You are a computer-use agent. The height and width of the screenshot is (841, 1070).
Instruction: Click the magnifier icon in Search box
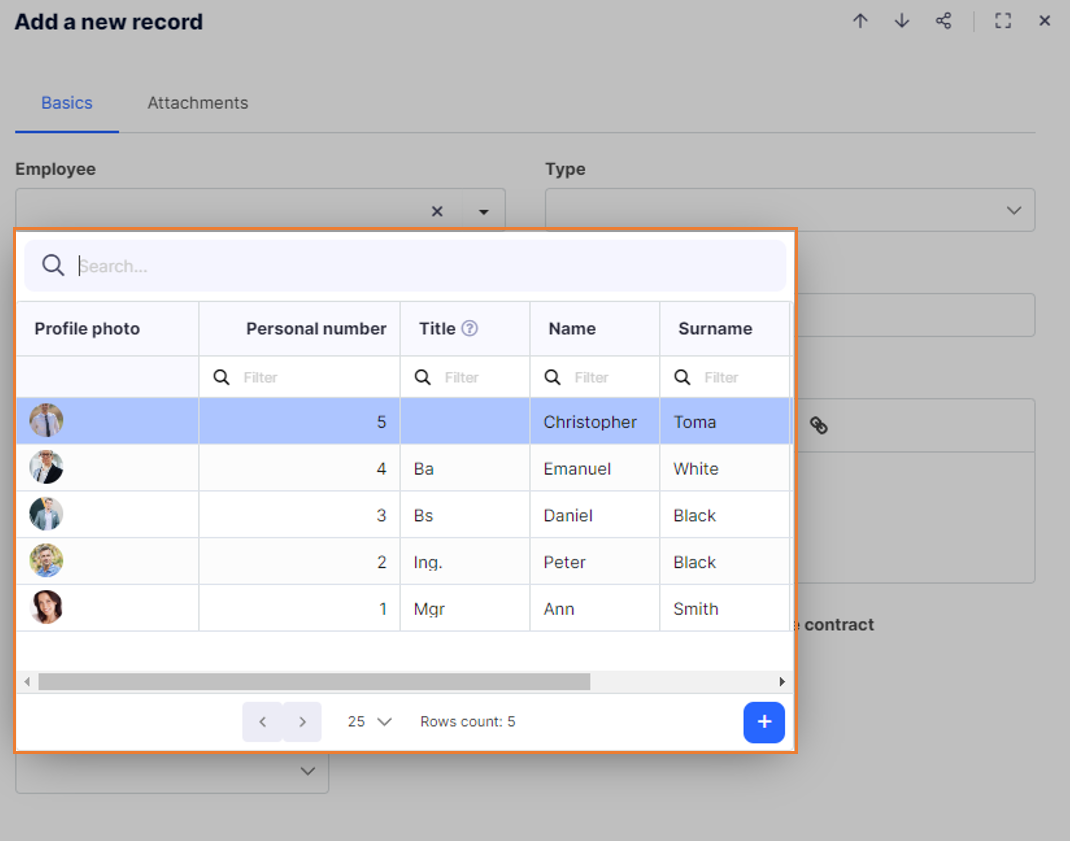coord(53,265)
